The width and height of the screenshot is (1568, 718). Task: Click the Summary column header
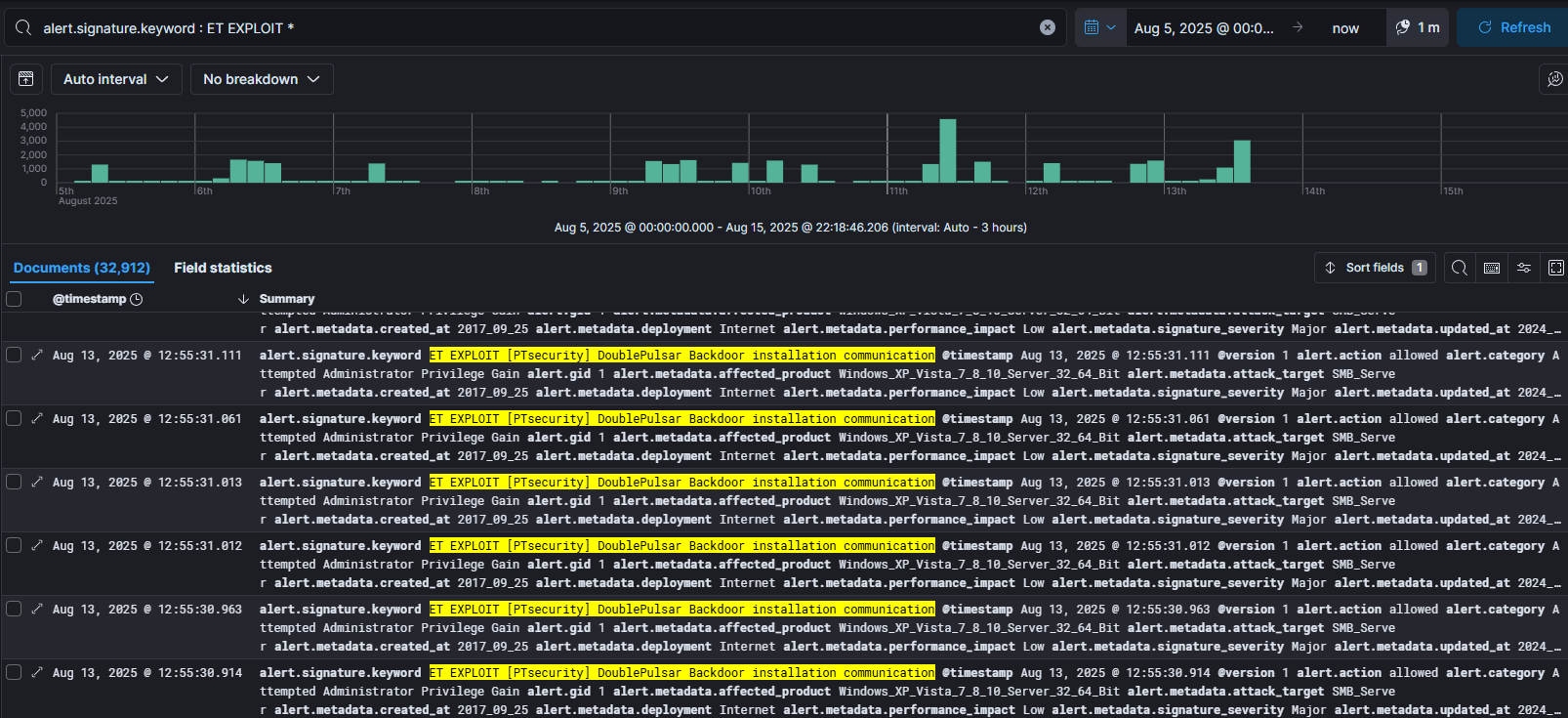click(287, 299)
